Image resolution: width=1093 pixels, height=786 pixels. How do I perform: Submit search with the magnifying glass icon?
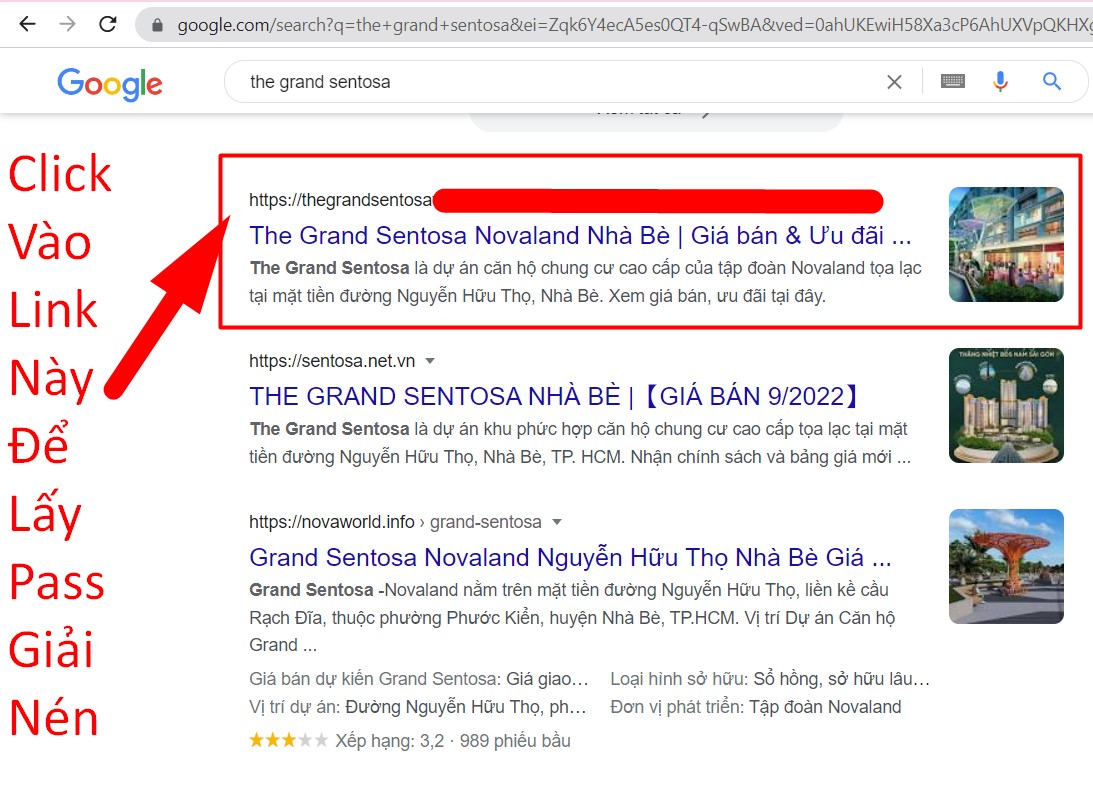pyautogui.click(x=1052, y=82)
